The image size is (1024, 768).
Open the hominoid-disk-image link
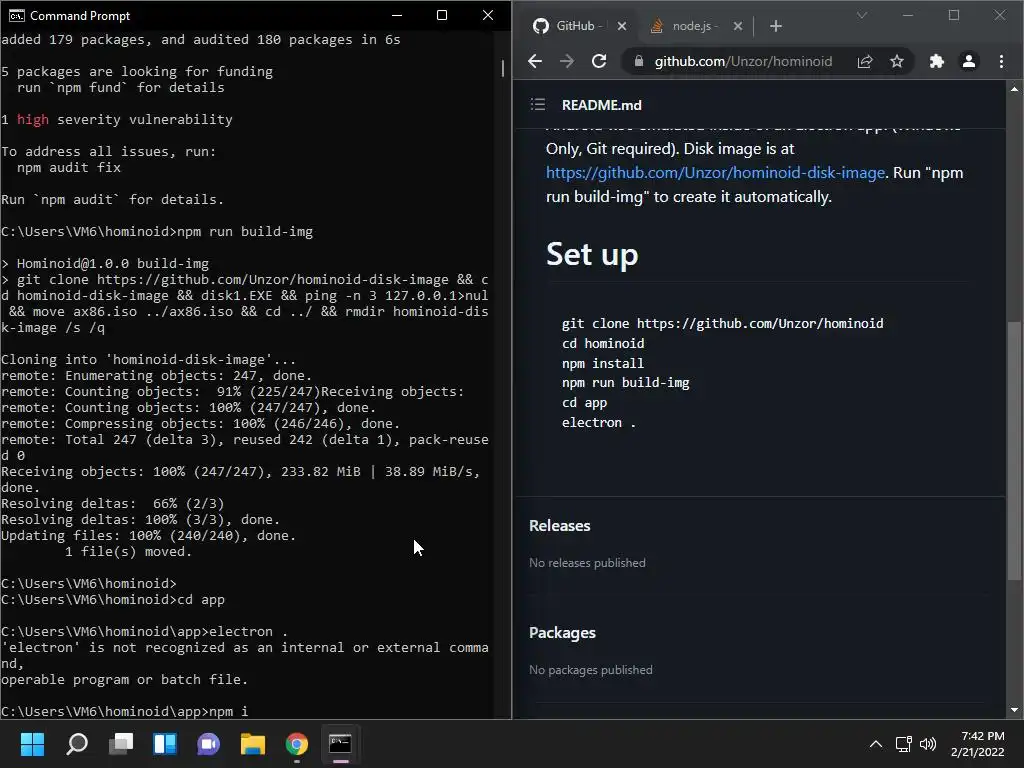[x=715, y=172]
